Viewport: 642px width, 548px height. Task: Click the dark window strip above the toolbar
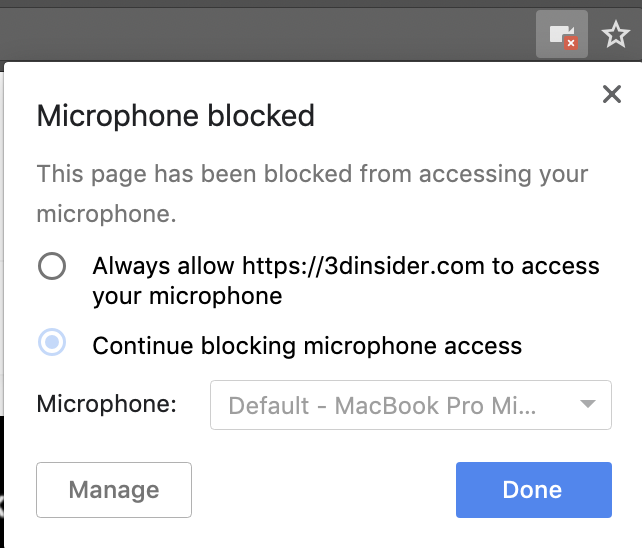(x=300, y=4)
